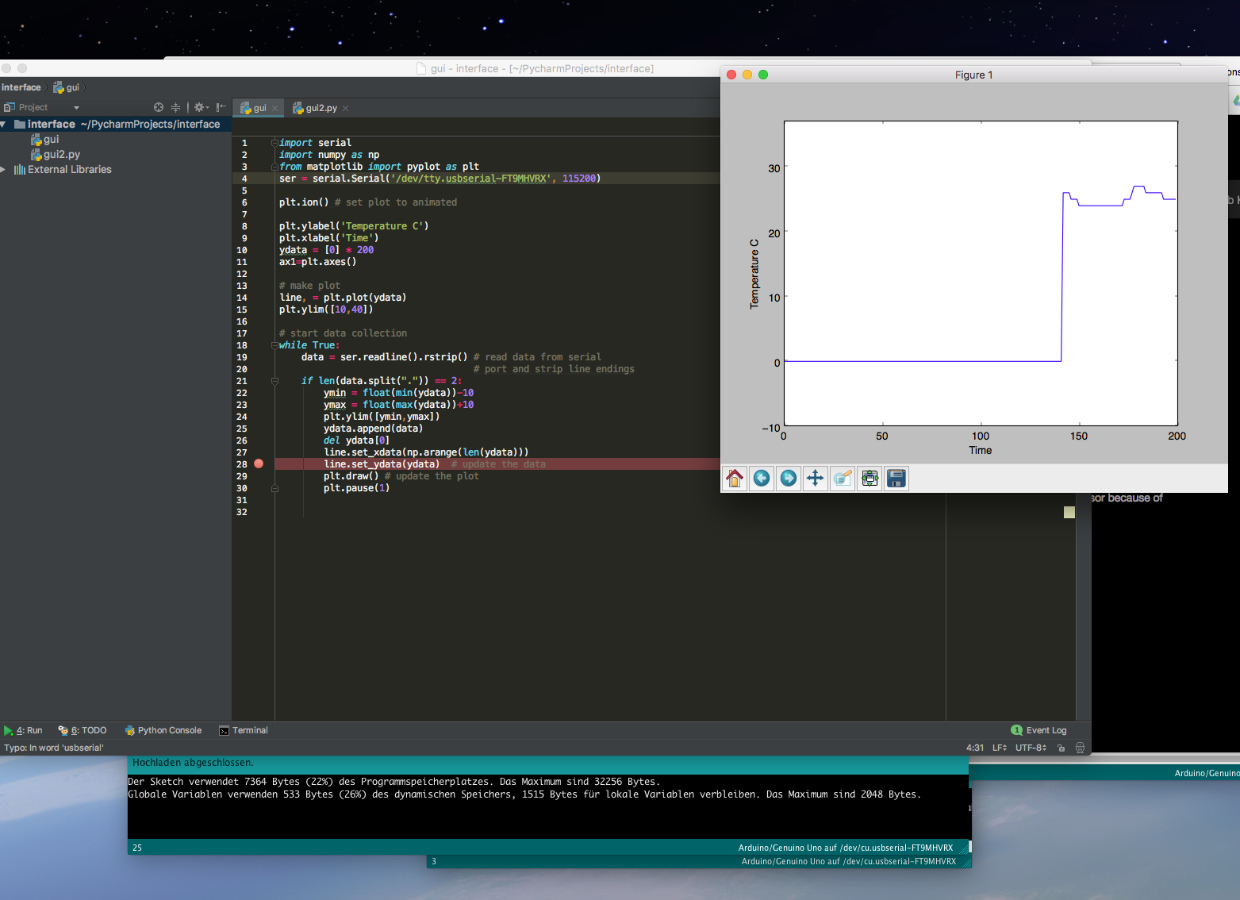
Task: Click the 'Temperature C' y-axis label
Action: pos(755,273)
